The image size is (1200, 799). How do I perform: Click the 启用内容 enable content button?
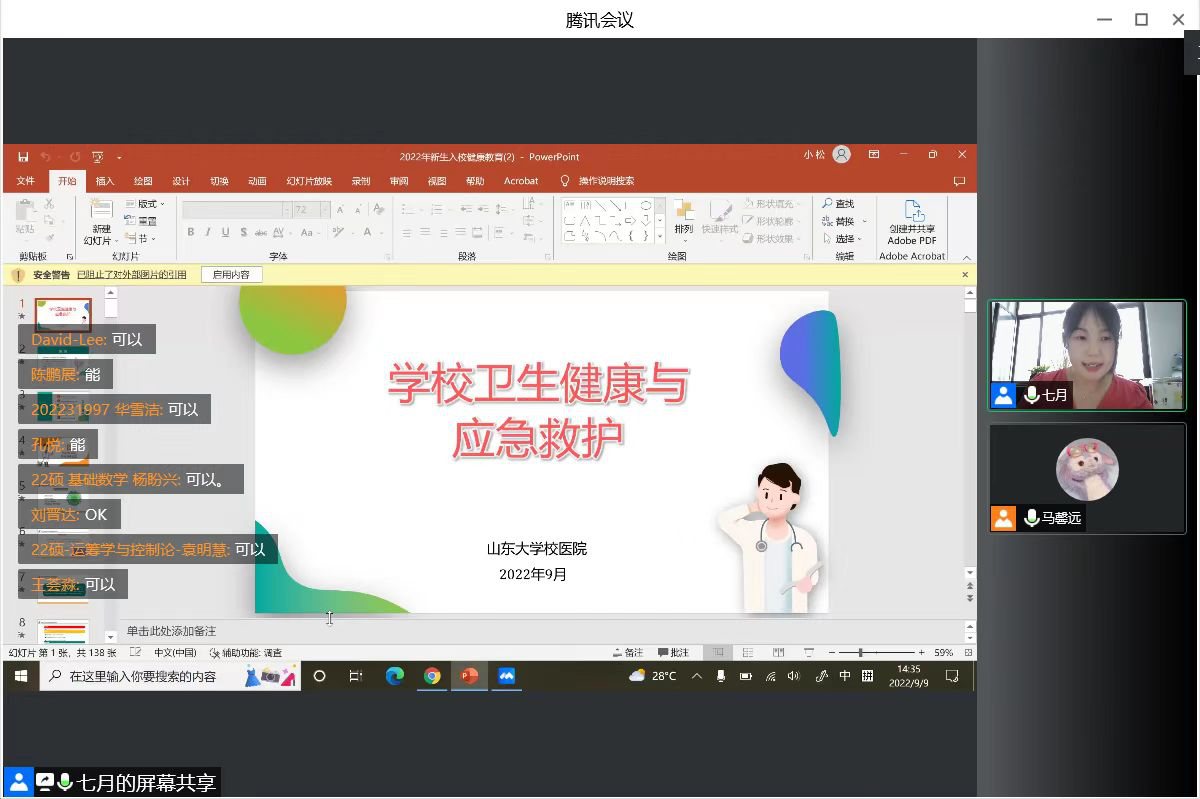point(232,275)
